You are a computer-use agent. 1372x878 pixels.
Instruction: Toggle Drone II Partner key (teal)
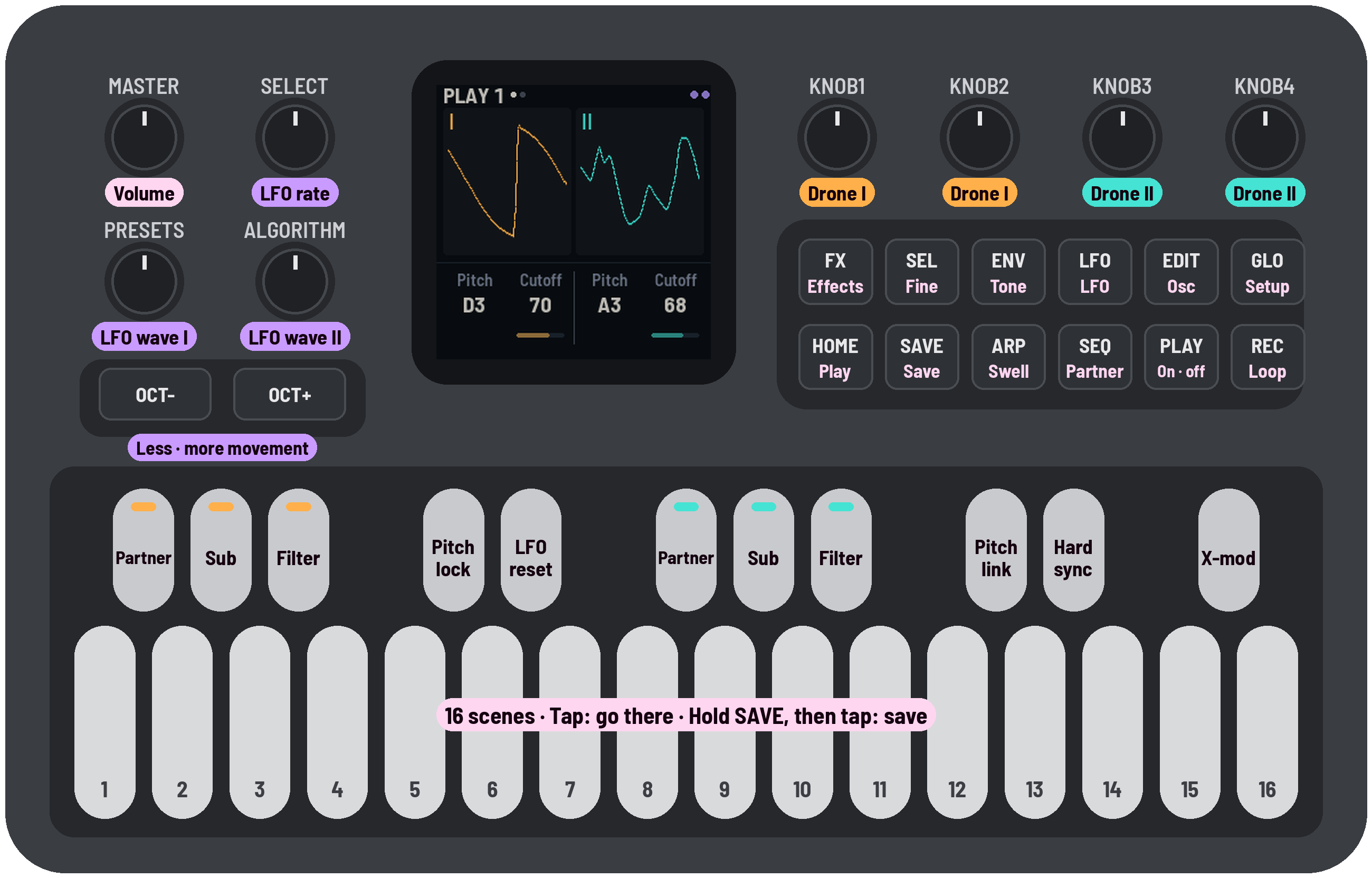(685, 550)
